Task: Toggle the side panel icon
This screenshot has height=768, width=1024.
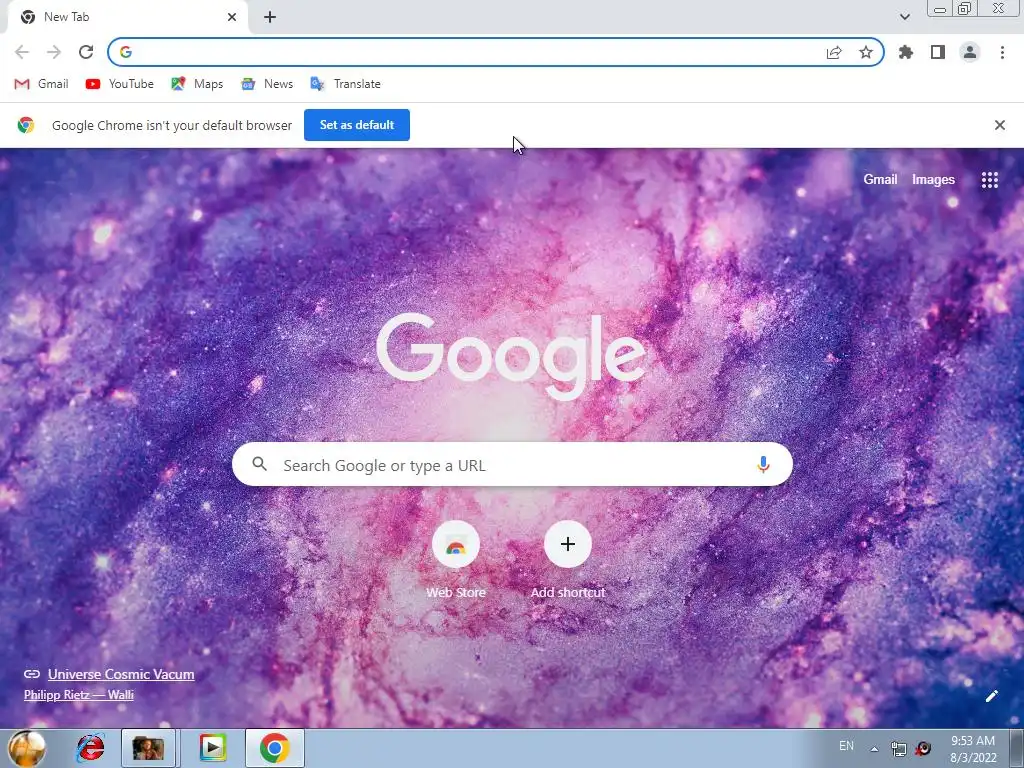Action: pos(938,52)
